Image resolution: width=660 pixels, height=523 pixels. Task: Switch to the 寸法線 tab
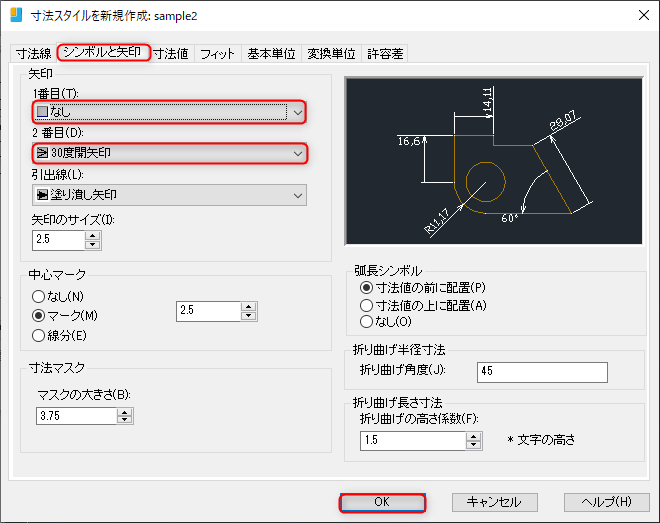click(x=34, y=53)
